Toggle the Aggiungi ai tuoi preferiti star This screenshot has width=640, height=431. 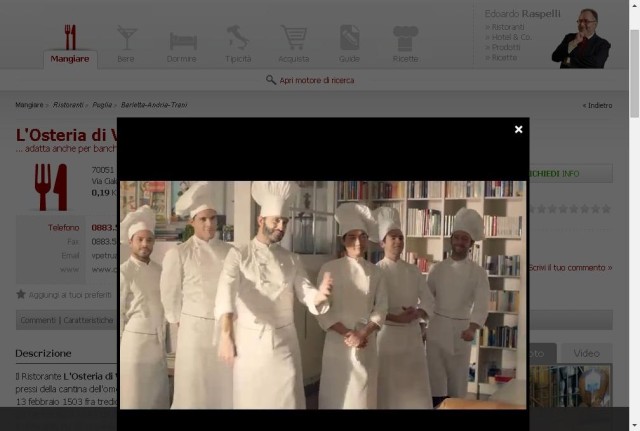(x=21, y=294)
